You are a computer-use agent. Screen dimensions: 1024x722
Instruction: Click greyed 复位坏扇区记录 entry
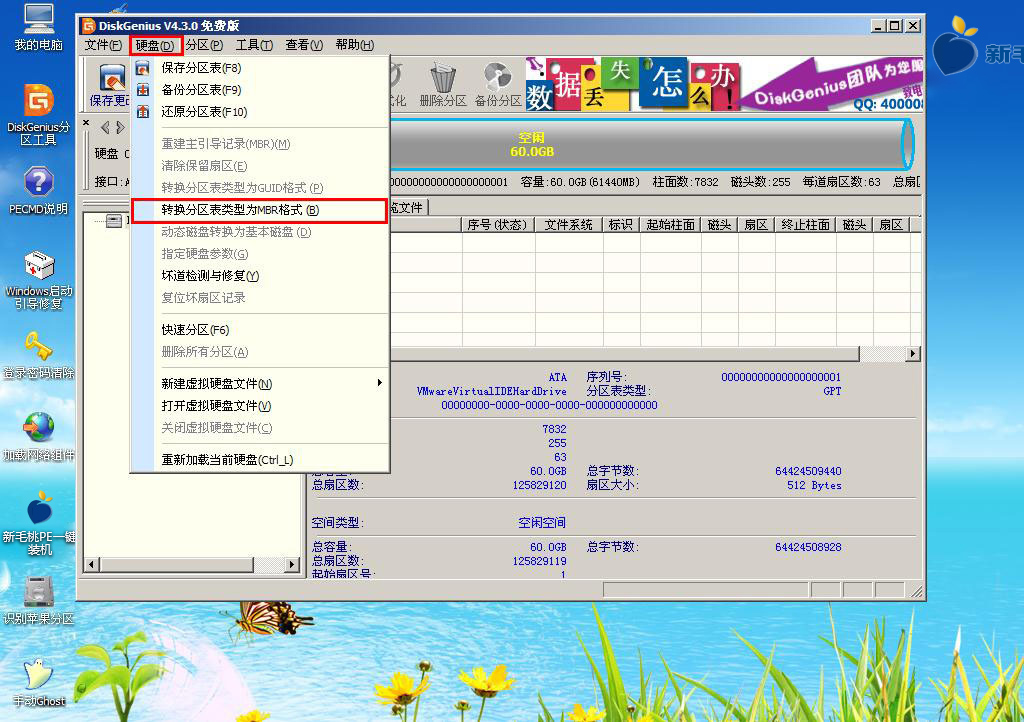point(260,298)
